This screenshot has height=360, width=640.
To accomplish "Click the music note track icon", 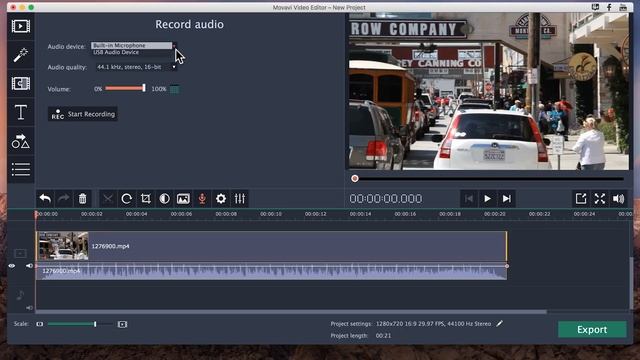I will 20,295.
